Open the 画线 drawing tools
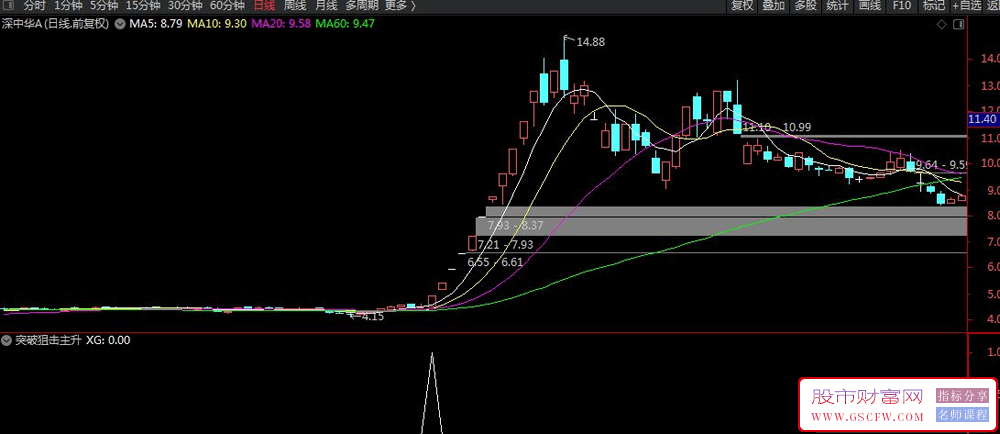The height and width of the screenshot is (434, 1000). pos(869,6)
